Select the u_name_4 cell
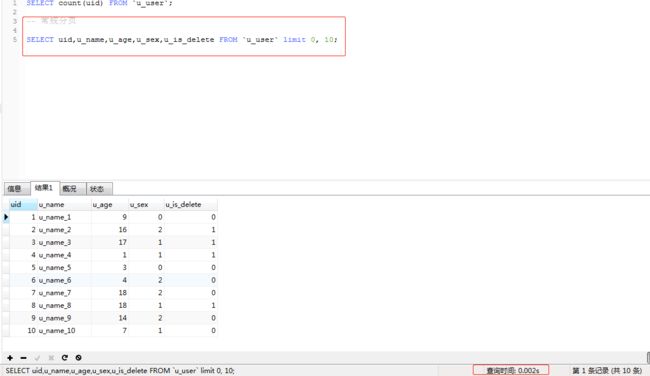The image size is (650, 376). tap(64, 255)
